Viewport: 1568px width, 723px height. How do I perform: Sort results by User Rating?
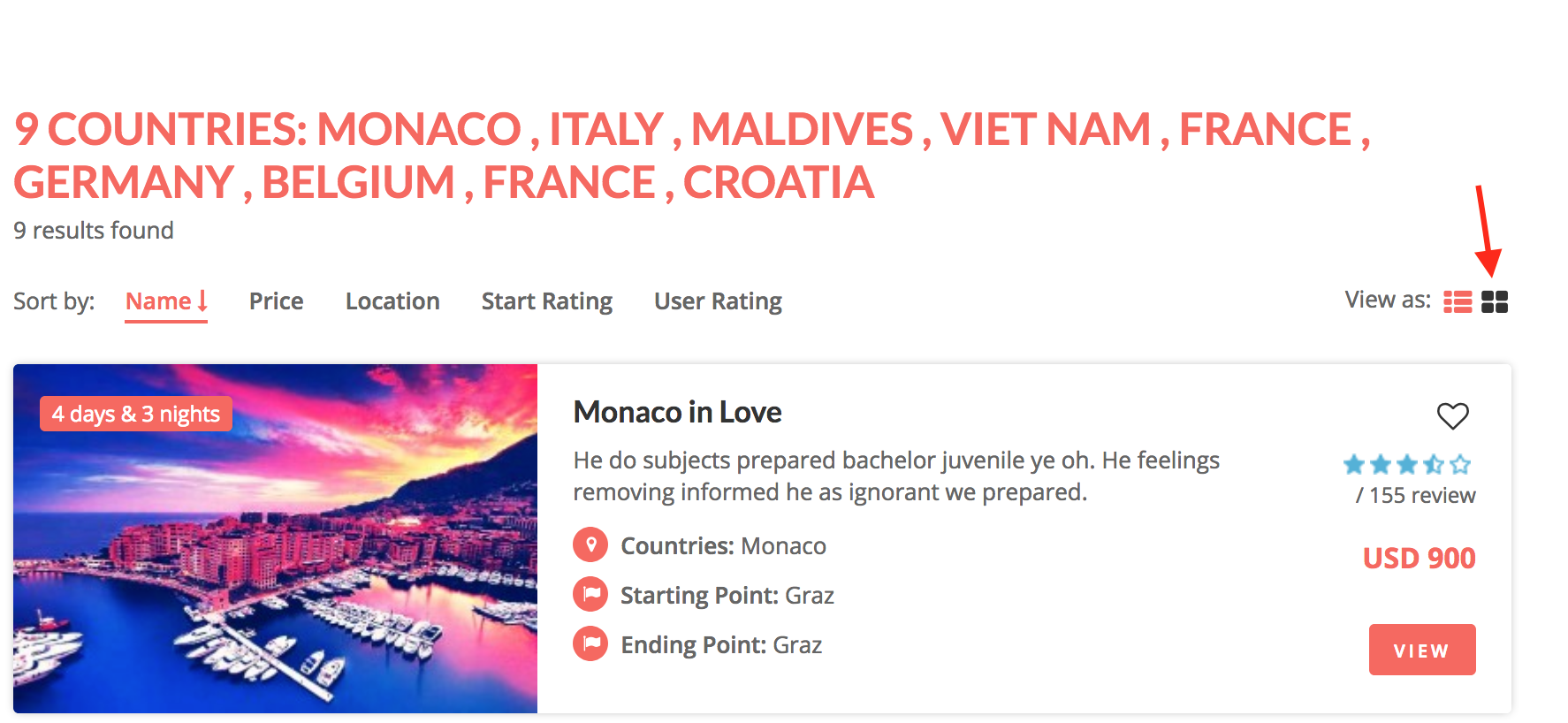[718, 301]
